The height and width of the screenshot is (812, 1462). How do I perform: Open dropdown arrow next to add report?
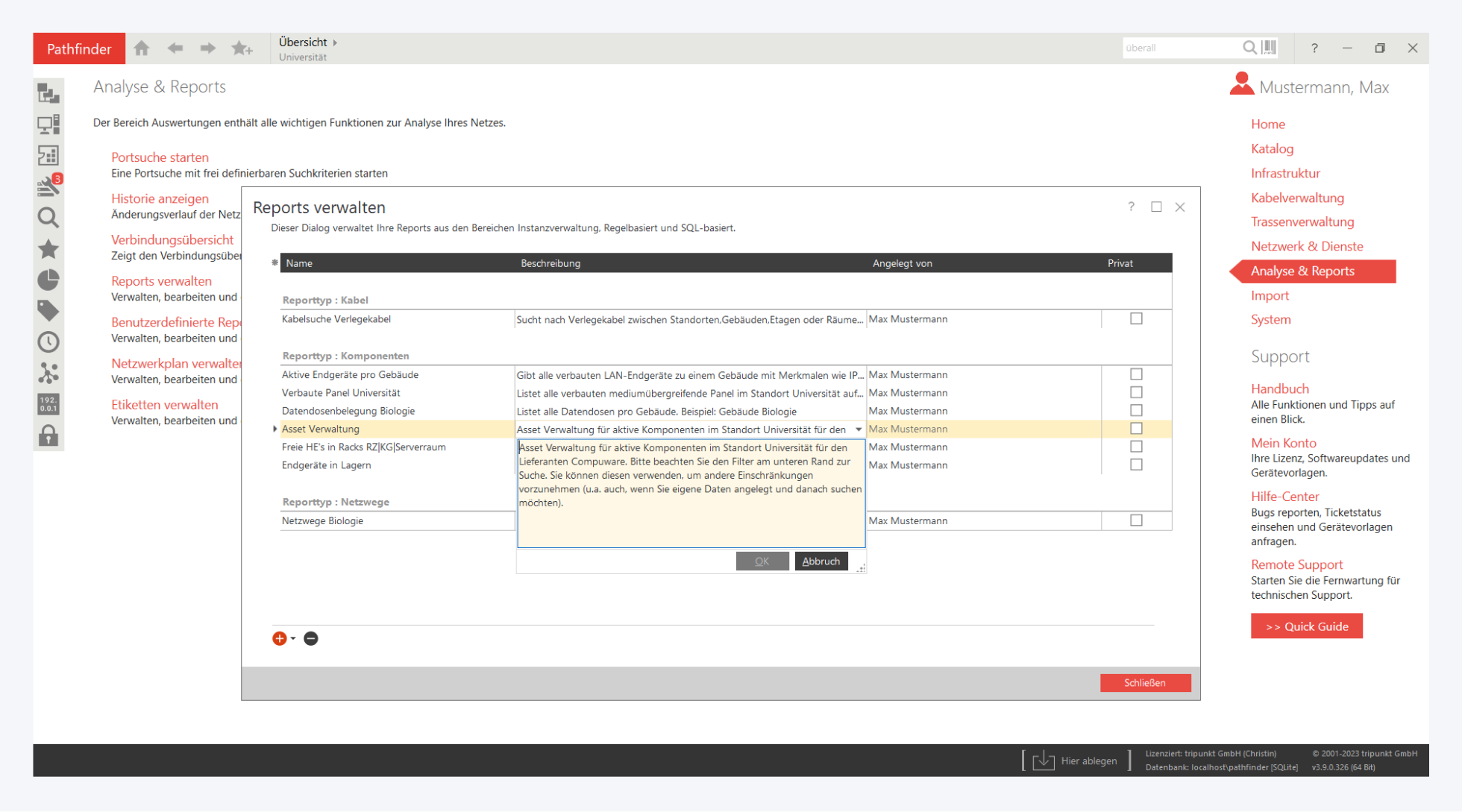click(293, 638)
